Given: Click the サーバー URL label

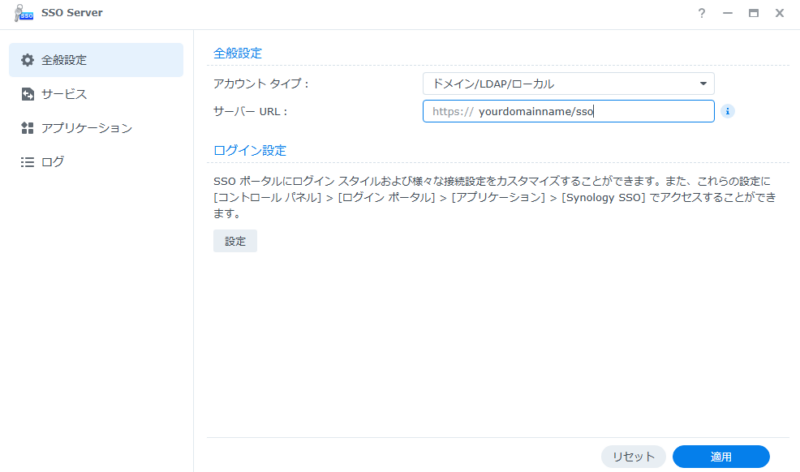Looking at the screenshot, I should (x=250, y=111).
